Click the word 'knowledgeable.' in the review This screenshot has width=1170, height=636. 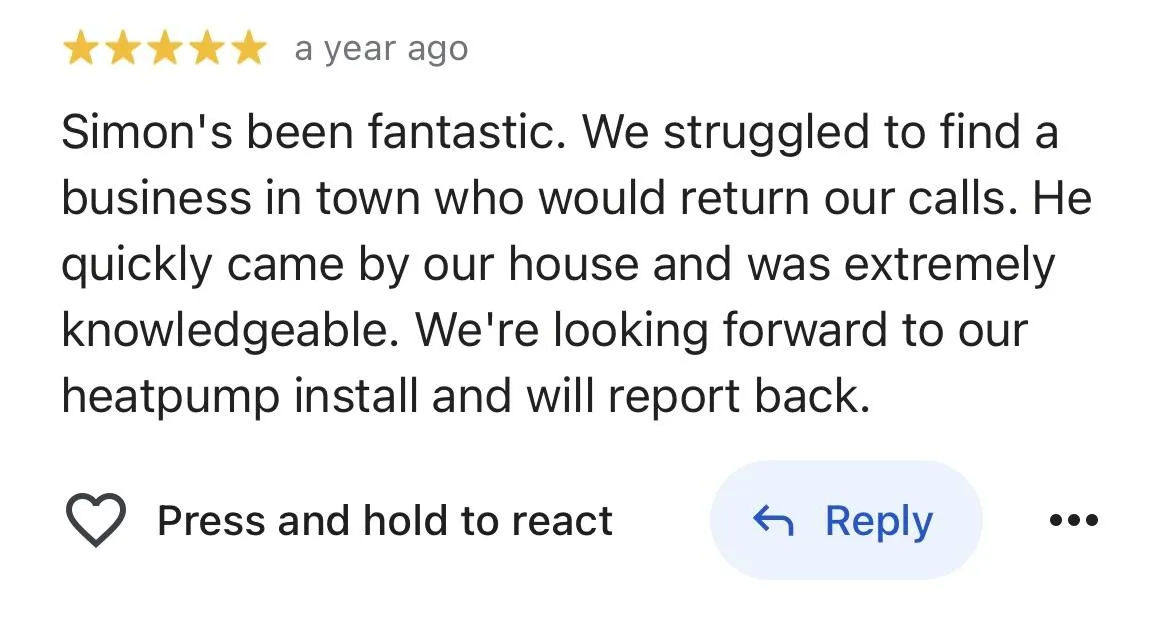[x=231, y=331]
